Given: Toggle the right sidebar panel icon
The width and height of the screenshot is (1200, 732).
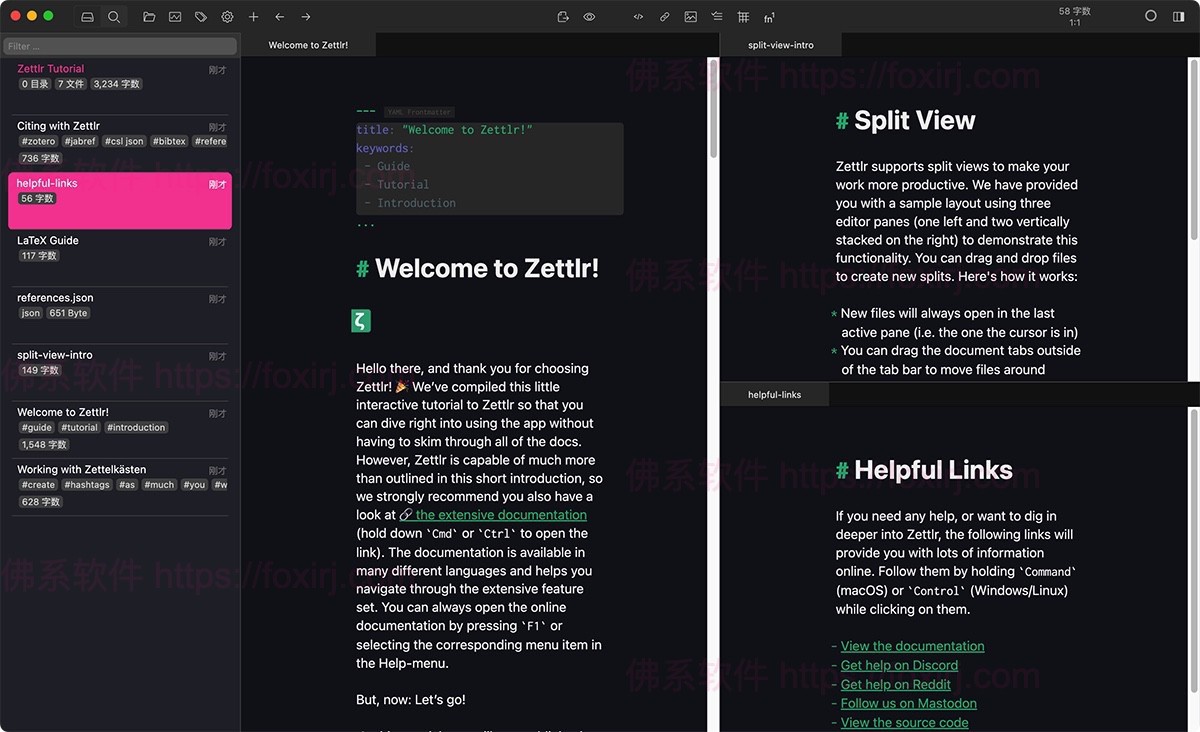Looking at the screenshot, I should tap(1181, 16).
